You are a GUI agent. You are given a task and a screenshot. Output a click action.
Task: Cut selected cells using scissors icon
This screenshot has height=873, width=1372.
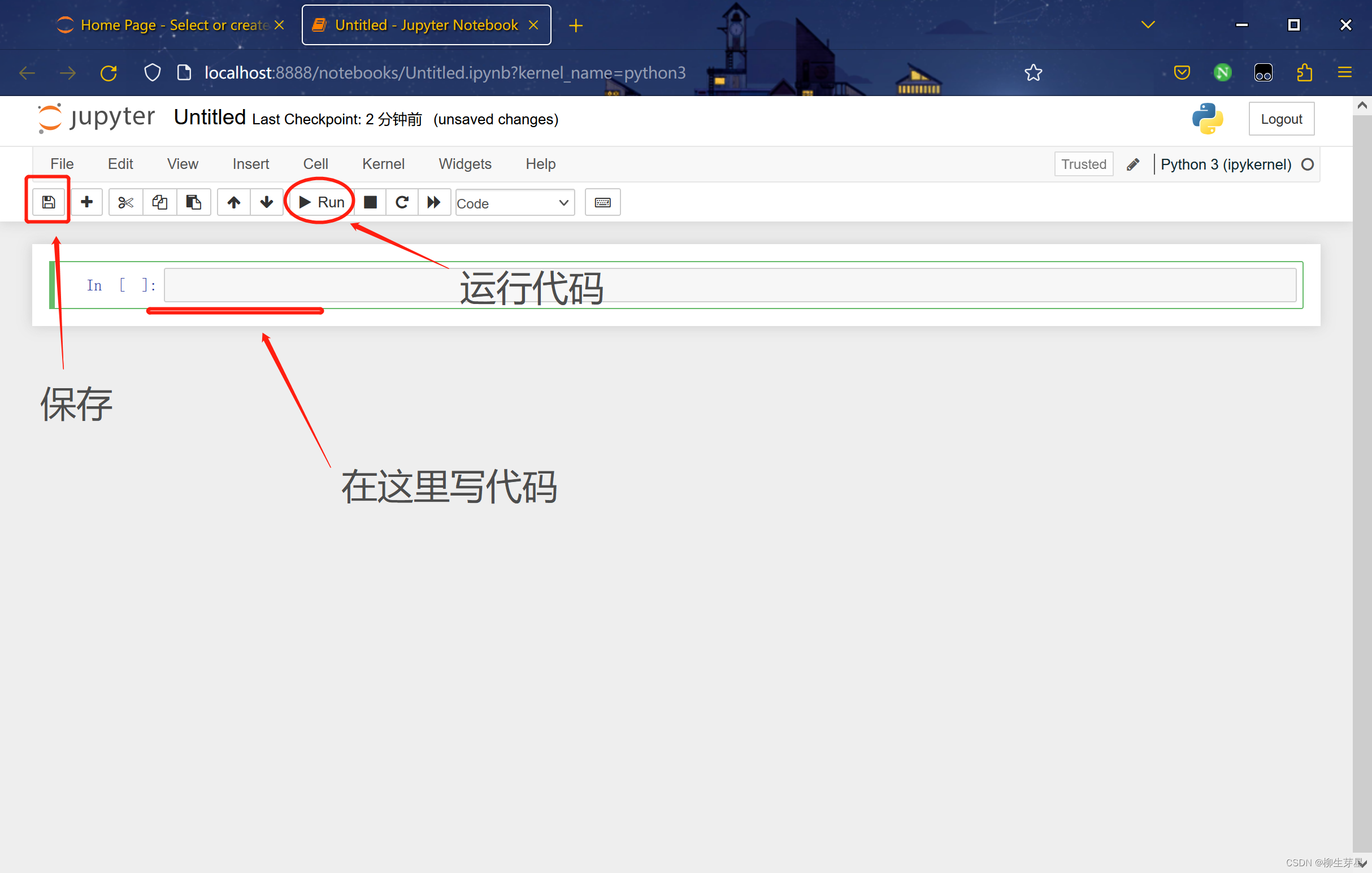[125, 202]
